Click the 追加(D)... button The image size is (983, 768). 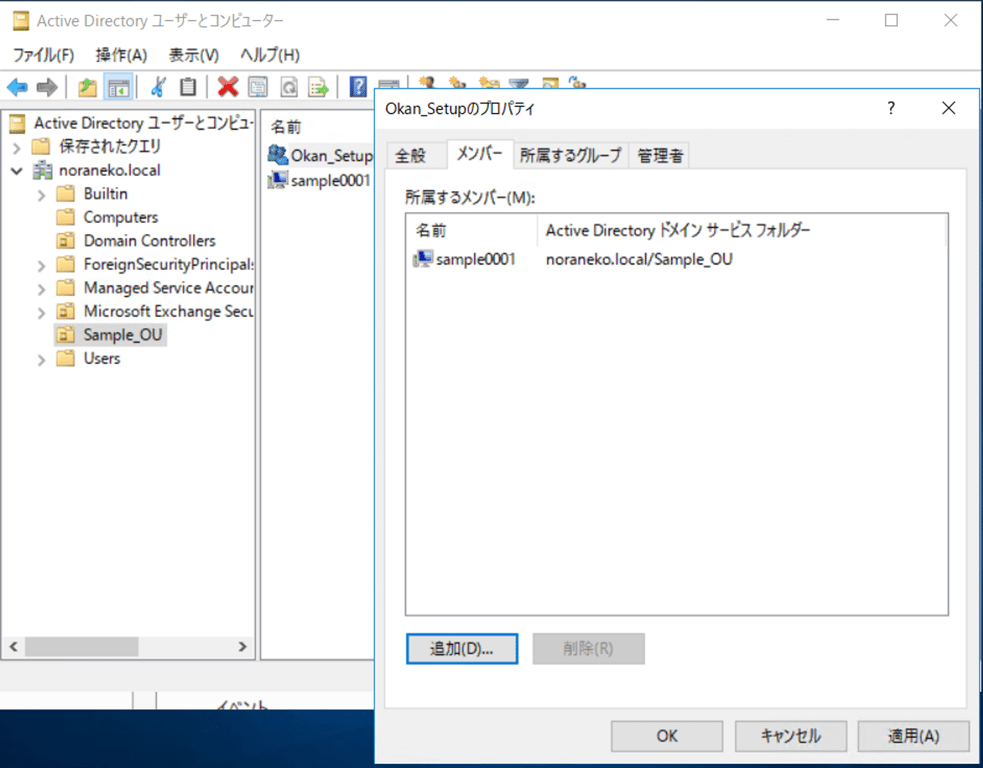coord(462,648)
